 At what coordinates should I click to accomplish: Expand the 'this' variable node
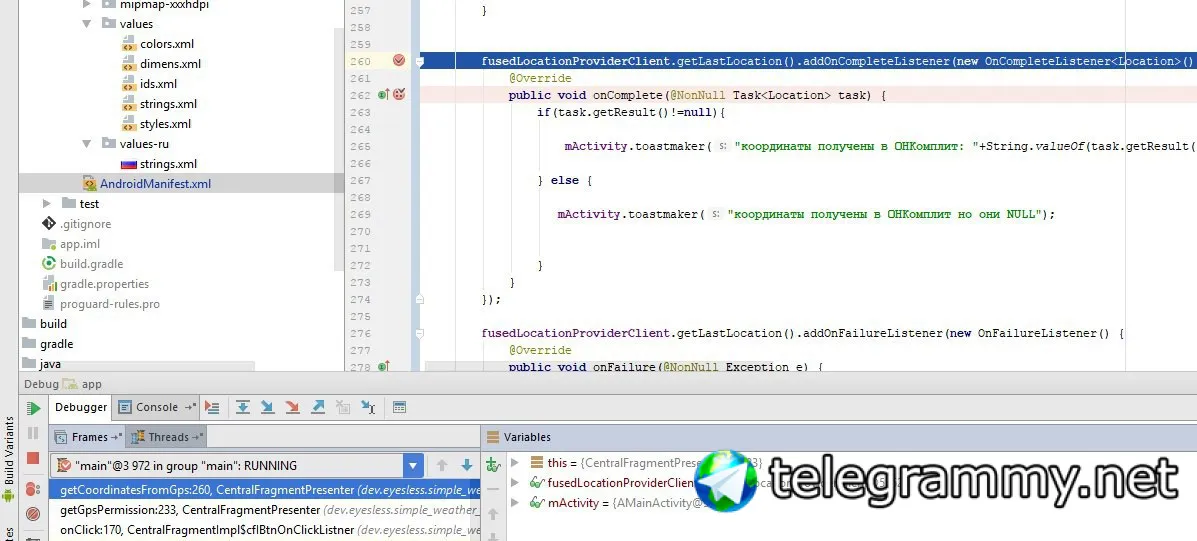[515, 462]
